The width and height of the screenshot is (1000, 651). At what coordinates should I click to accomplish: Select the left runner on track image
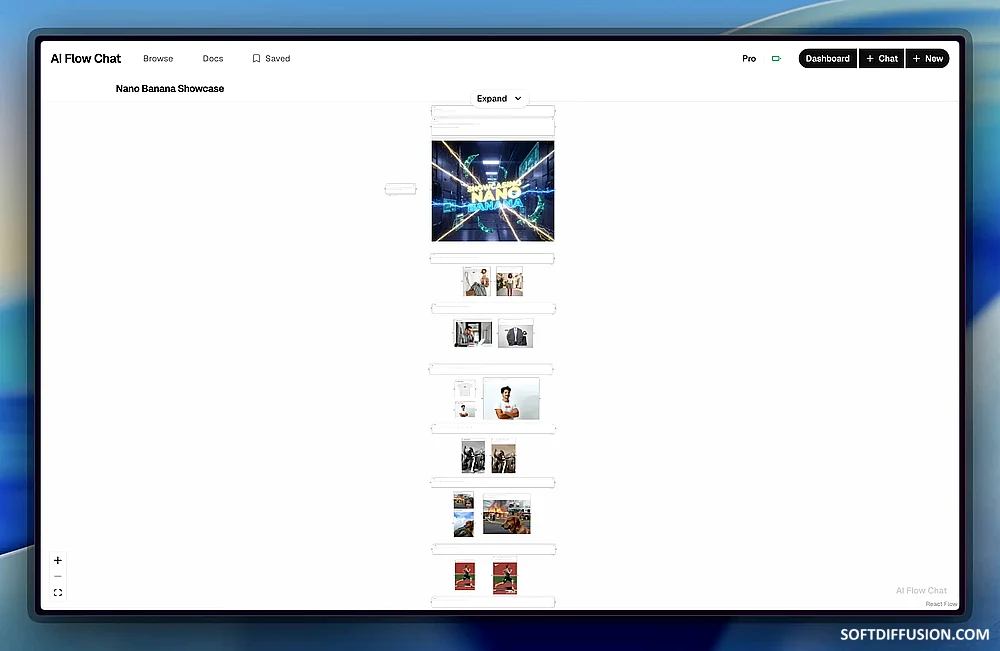pyautogui.click(x=465, y=576)
